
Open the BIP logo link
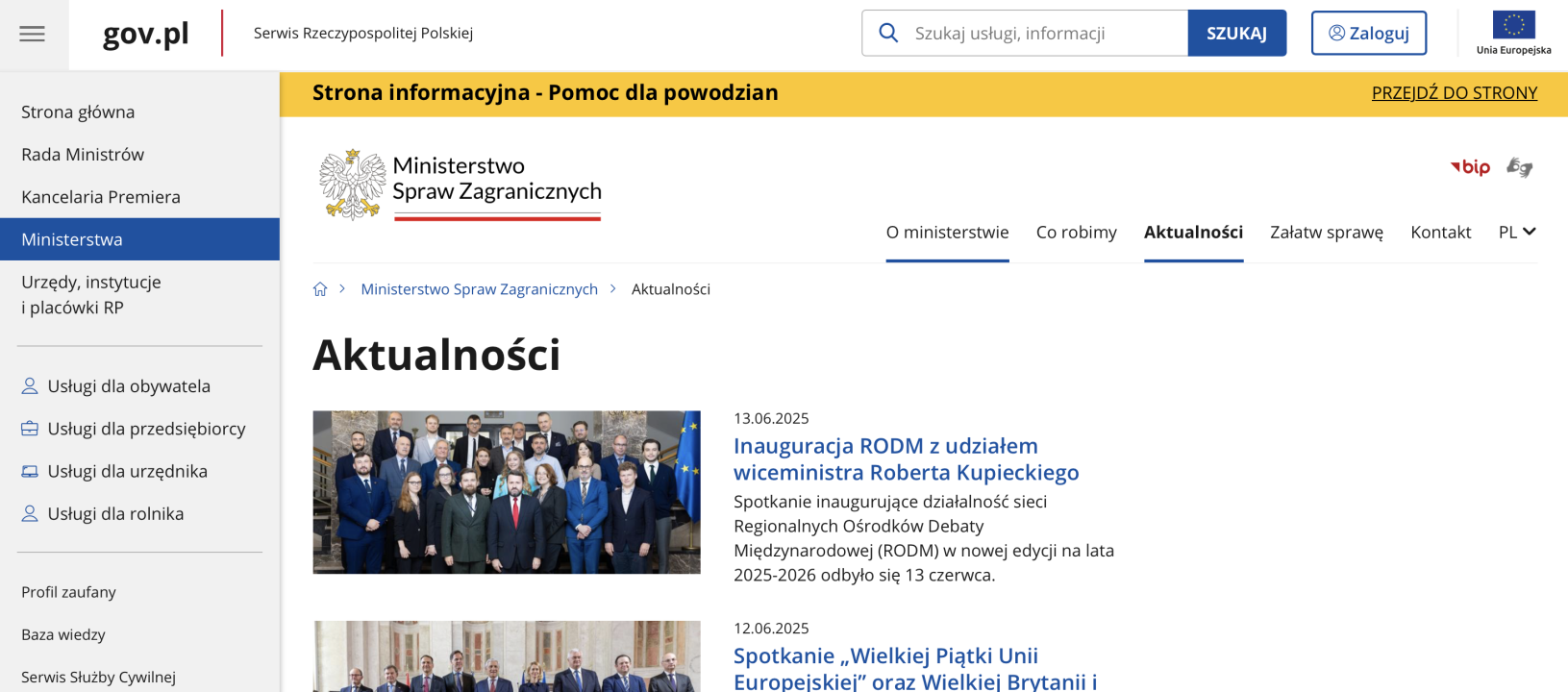[x=1470, y=167]
